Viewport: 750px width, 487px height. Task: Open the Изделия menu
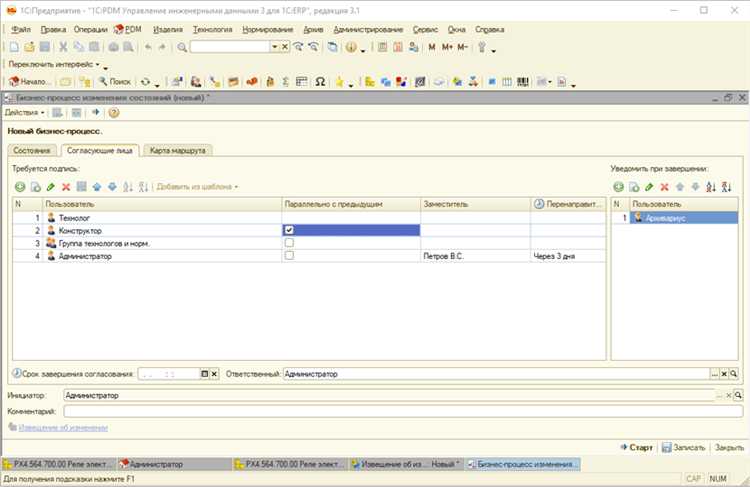[168, 29]
